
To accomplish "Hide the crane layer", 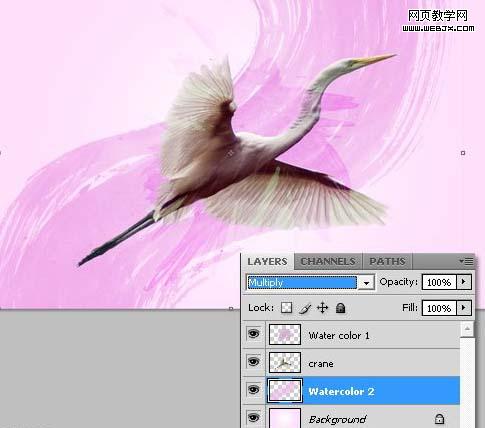I will [x=253, y=362].
